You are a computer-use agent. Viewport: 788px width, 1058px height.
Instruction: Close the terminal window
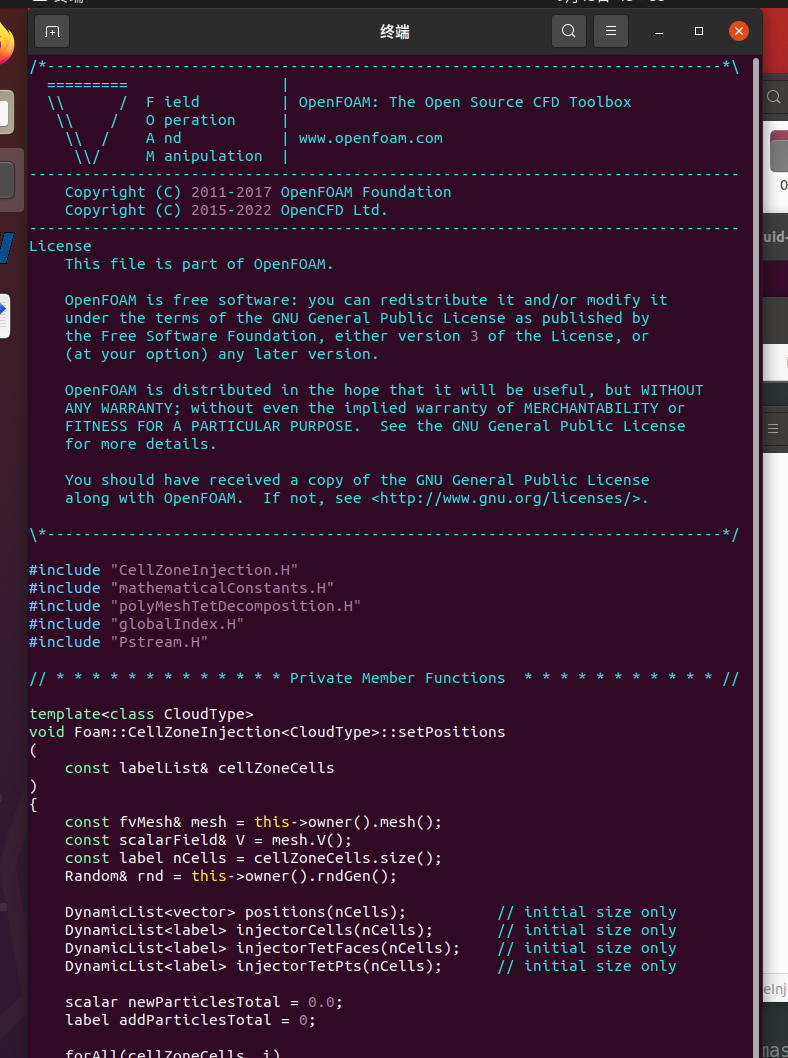(x=739, y=31)
